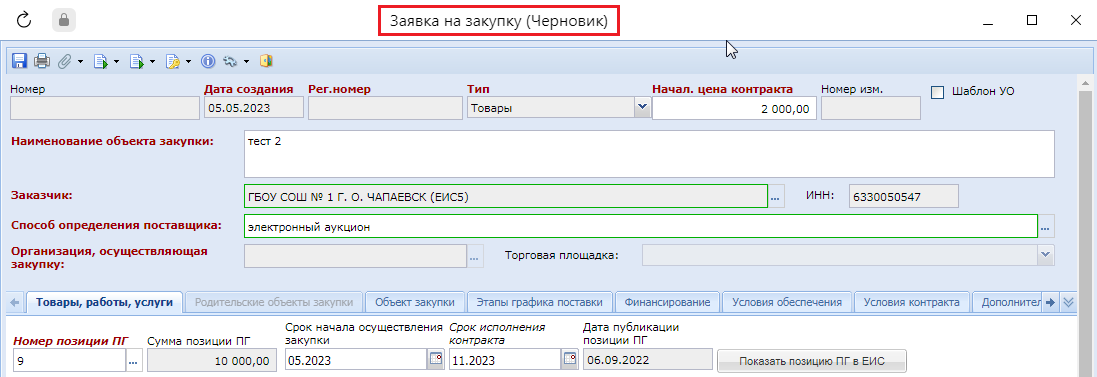
Task: Click the Дата публикации value 06.09.2022
Action: click(647, 360)
